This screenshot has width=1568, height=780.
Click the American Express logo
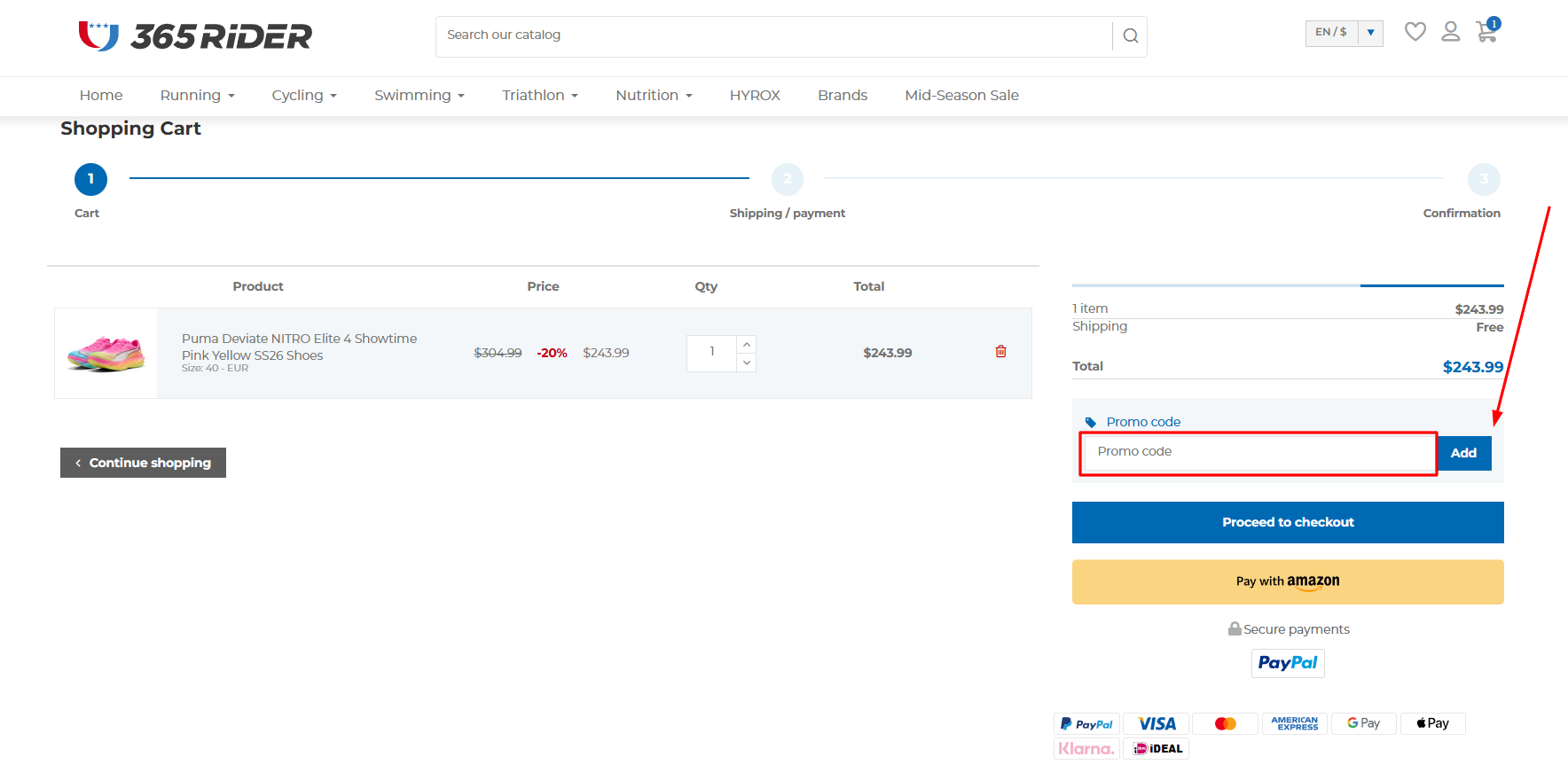[x=1295, y=724]
